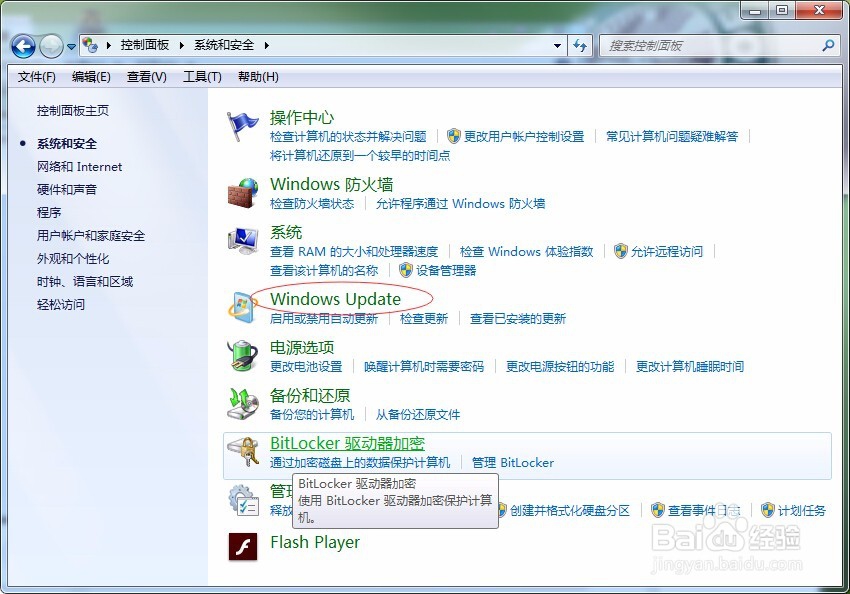Click 创建并格式化硬盘分区
The image size is (850, 594).
[x=570, y=510]
